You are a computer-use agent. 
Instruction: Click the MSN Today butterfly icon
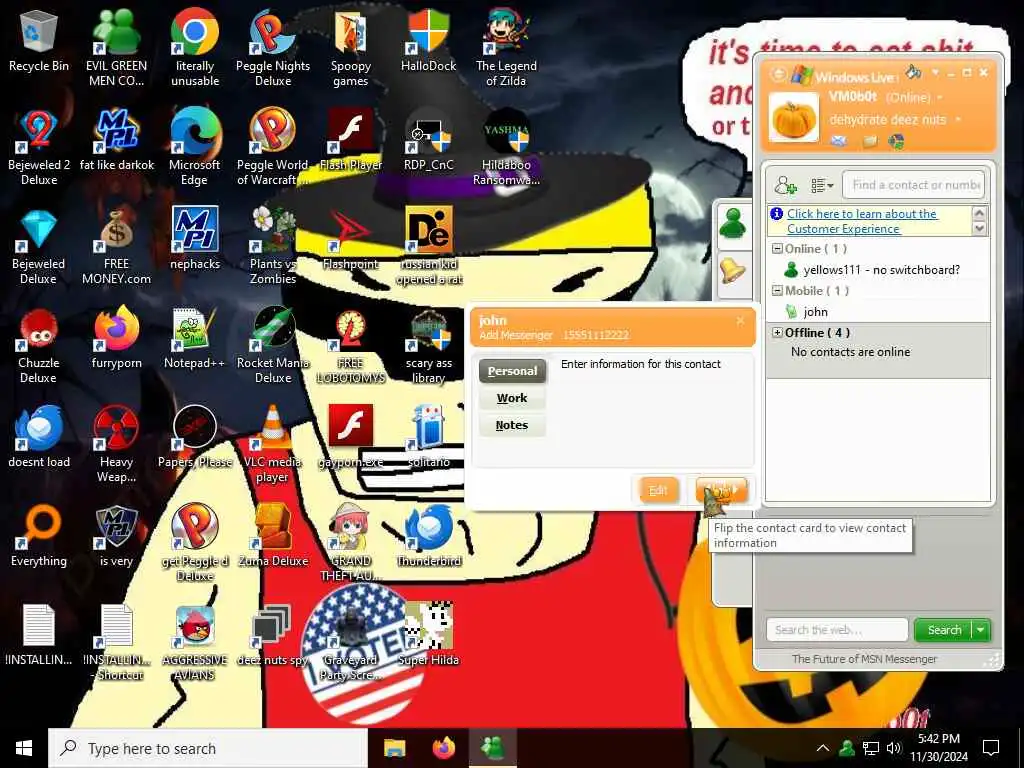pos(896,140)
